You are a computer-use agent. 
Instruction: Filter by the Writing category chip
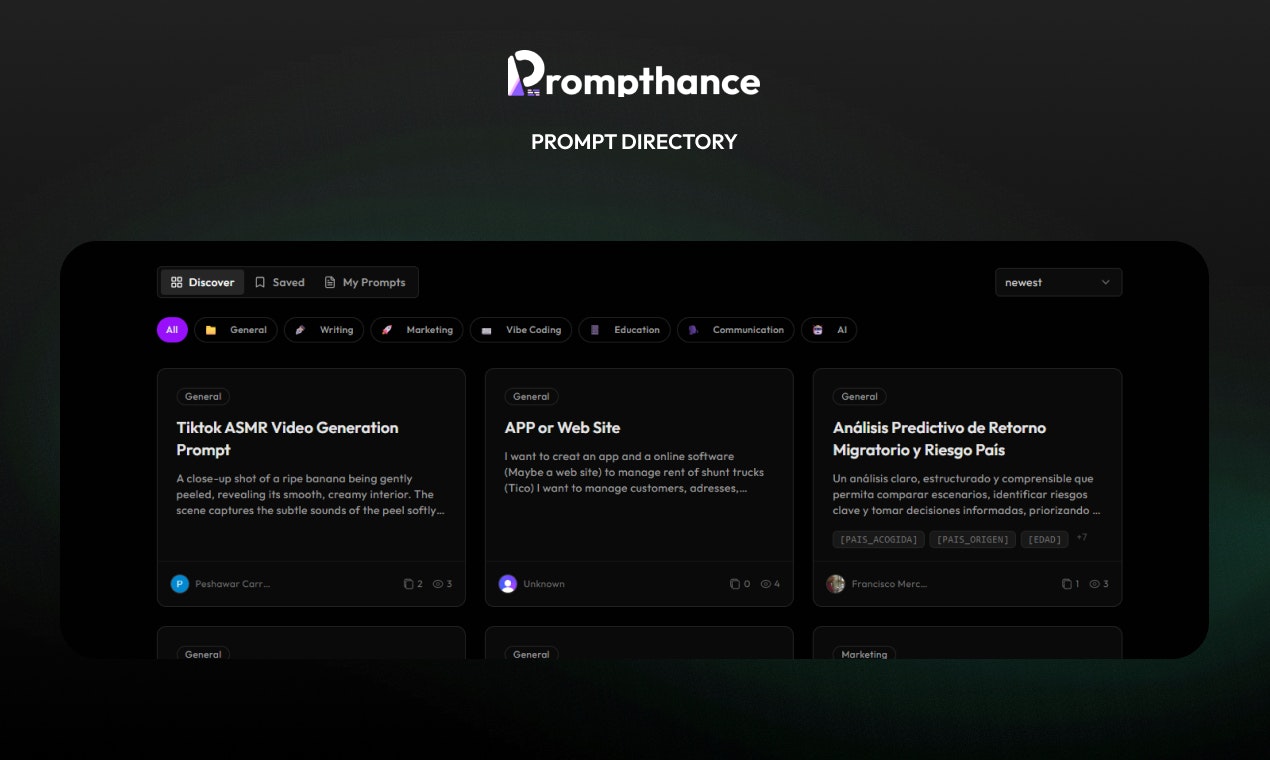coord(324,330)
